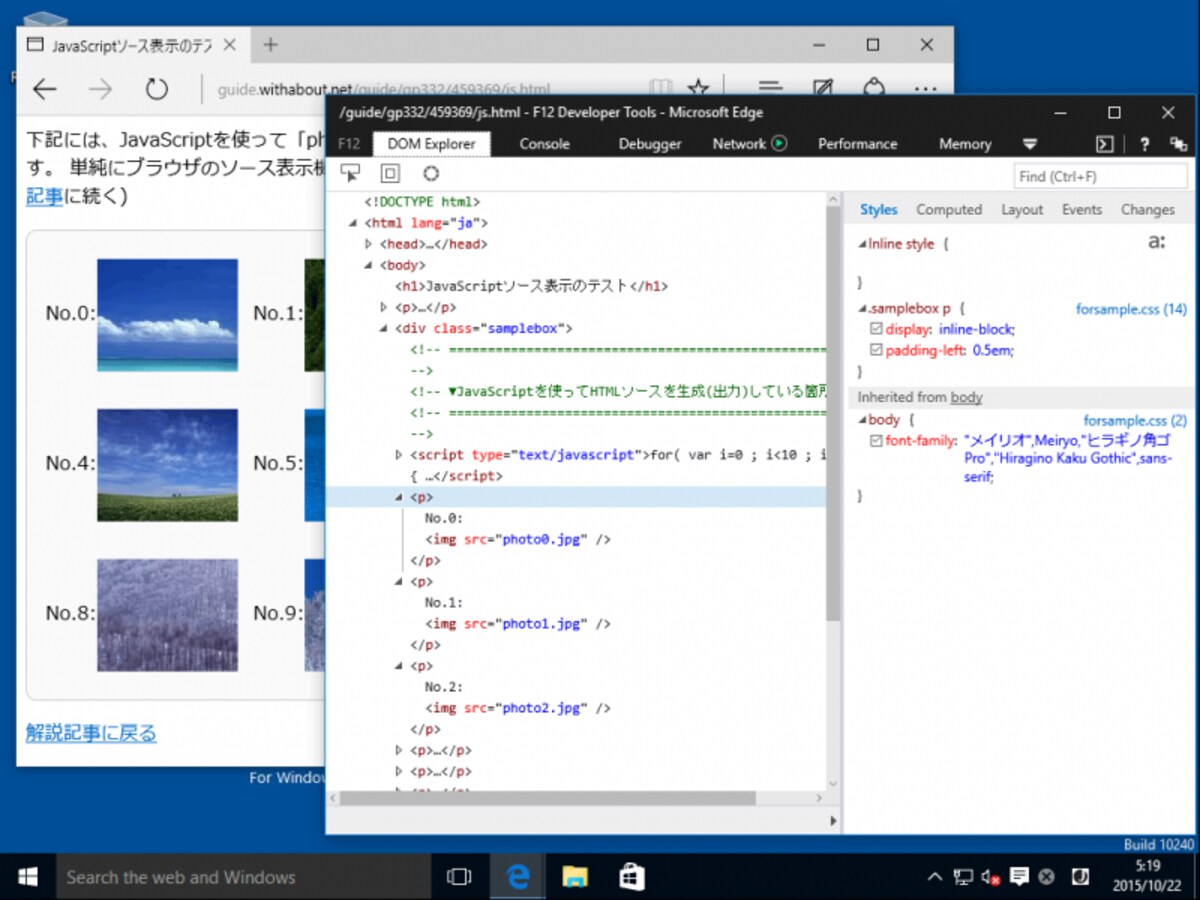
Task: Show hidden tray icons chevron
Action: (x=935, y=877)
